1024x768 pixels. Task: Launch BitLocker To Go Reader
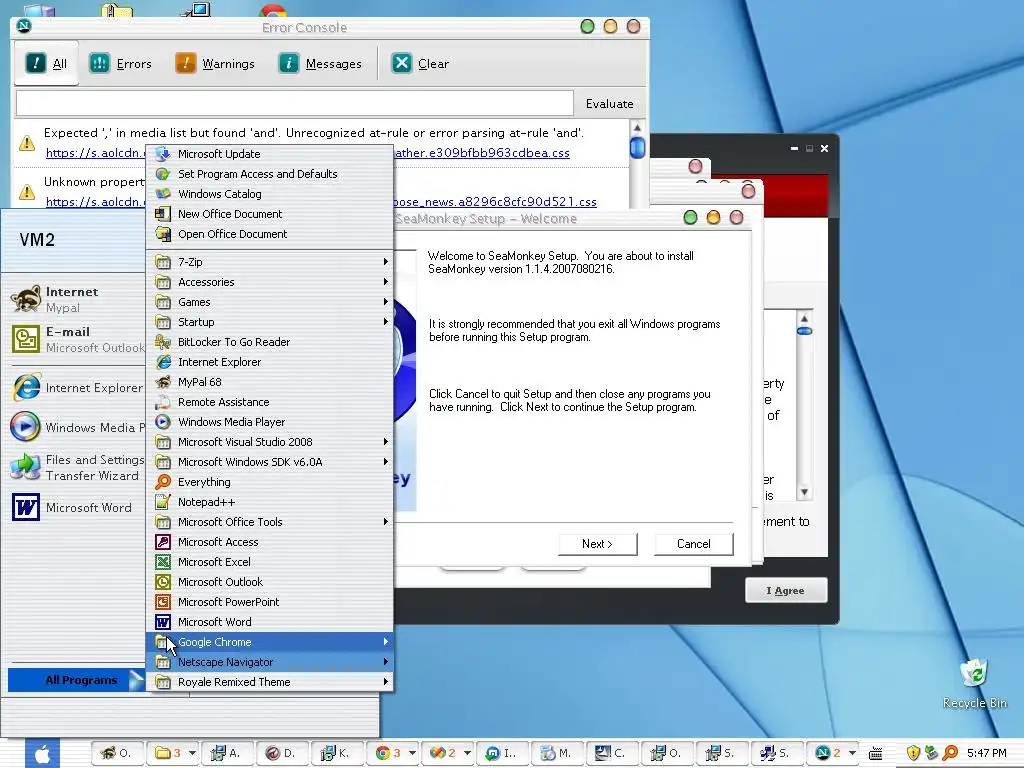coord(270,342)
